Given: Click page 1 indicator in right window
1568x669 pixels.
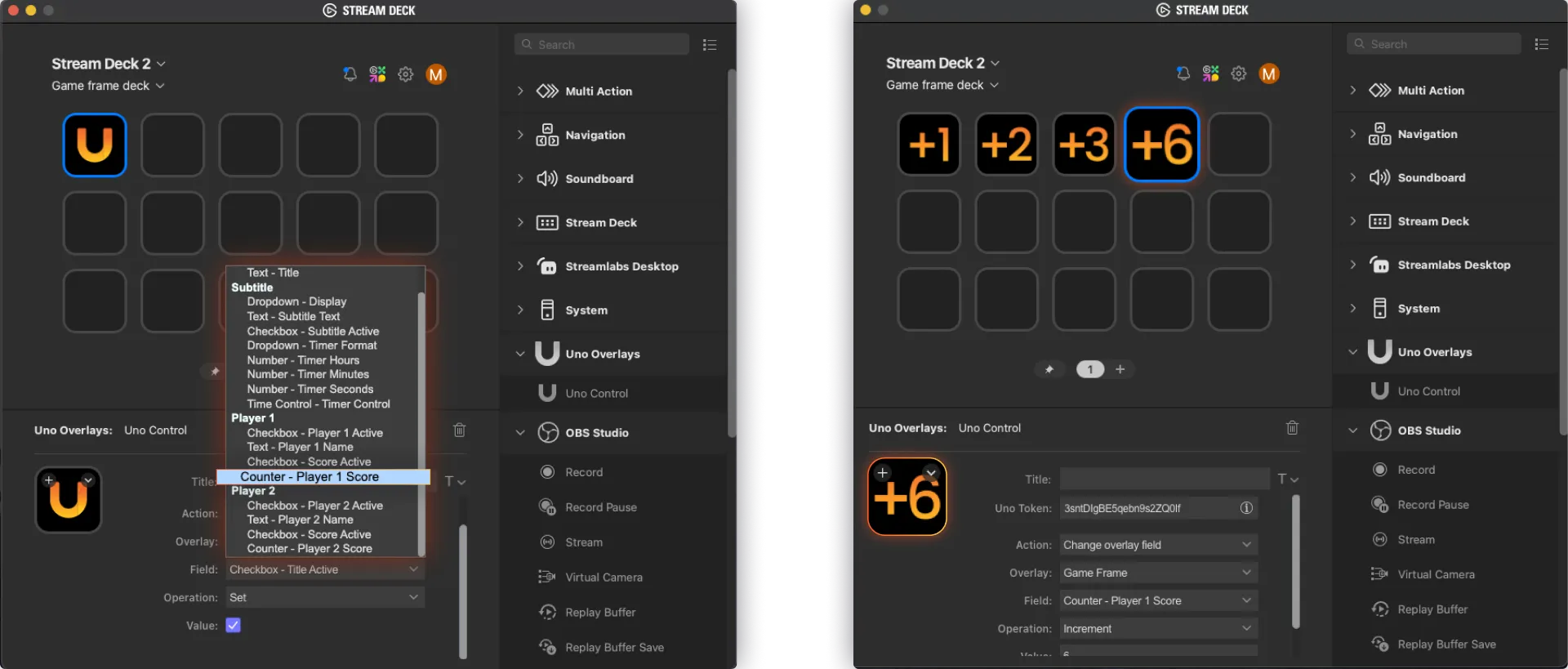Looking at the screenshot, I should [1090, 369].
